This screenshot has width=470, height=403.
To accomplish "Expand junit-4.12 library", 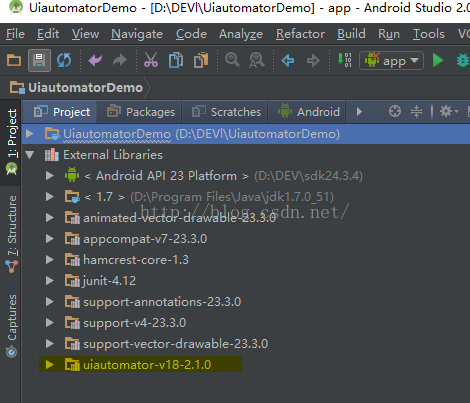I will (x=50, y=281).
